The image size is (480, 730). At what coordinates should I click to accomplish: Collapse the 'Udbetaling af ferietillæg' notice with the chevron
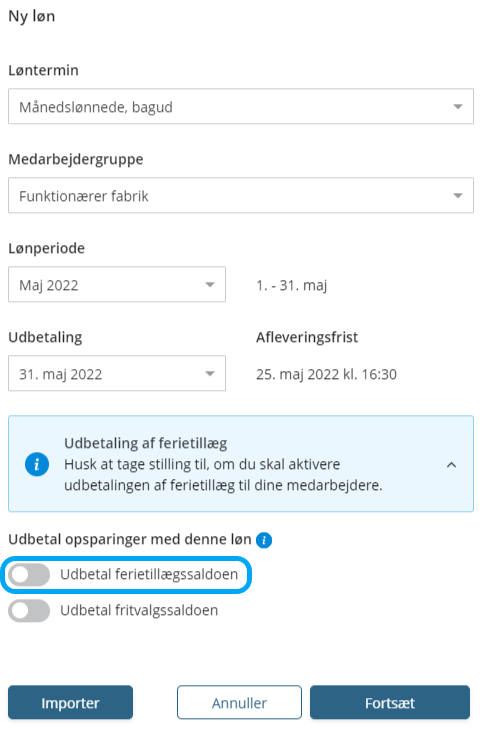point(451,465)
